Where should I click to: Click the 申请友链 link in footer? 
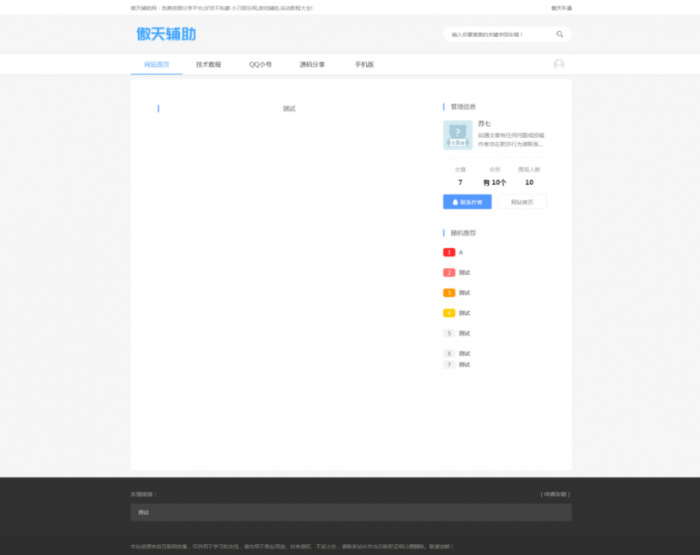pos(554,494)
